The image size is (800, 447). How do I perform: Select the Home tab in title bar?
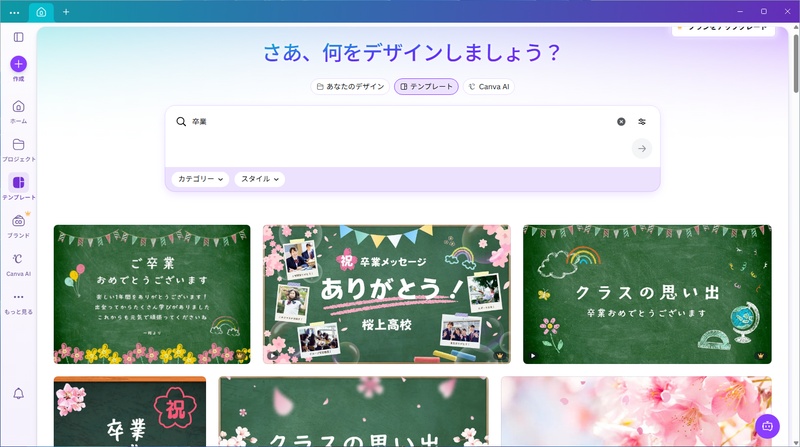pos(41,12)
